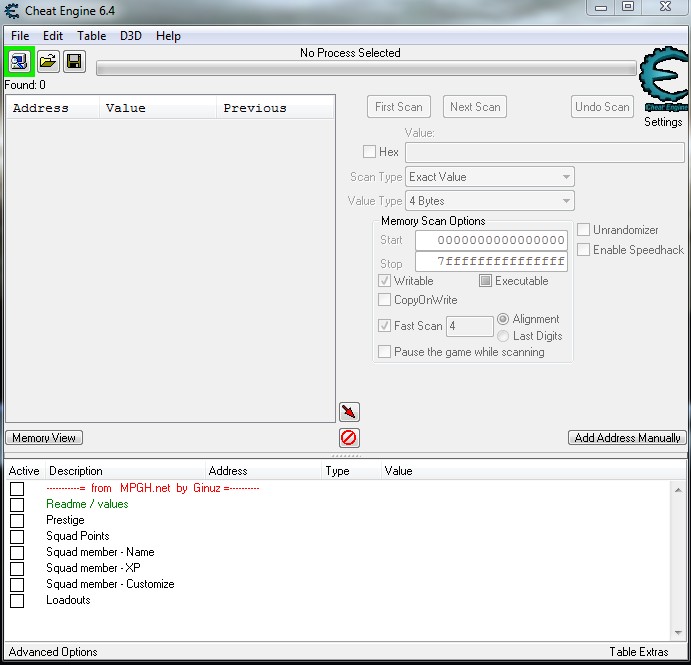691x665 pixels.
Task: Activate the Squad member - Customize checkbox
Action: pyautogui.click(x=17, y=585)
